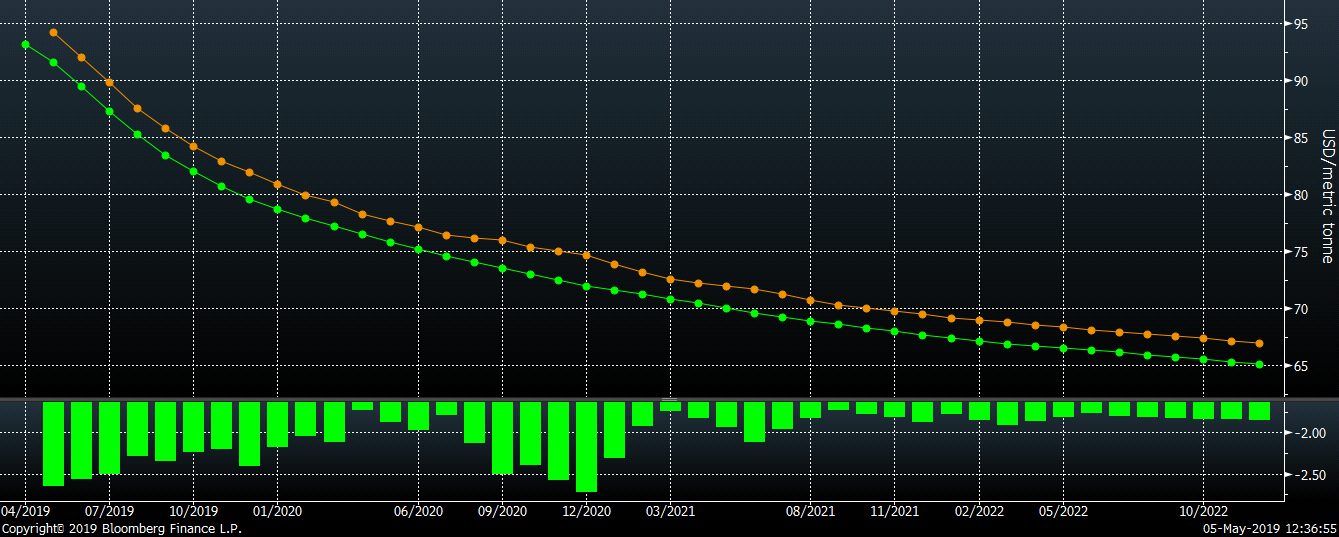The image size is (1339, 537).
Task: Click the tallest green bar near 12/2020
Action: point(587,446)
